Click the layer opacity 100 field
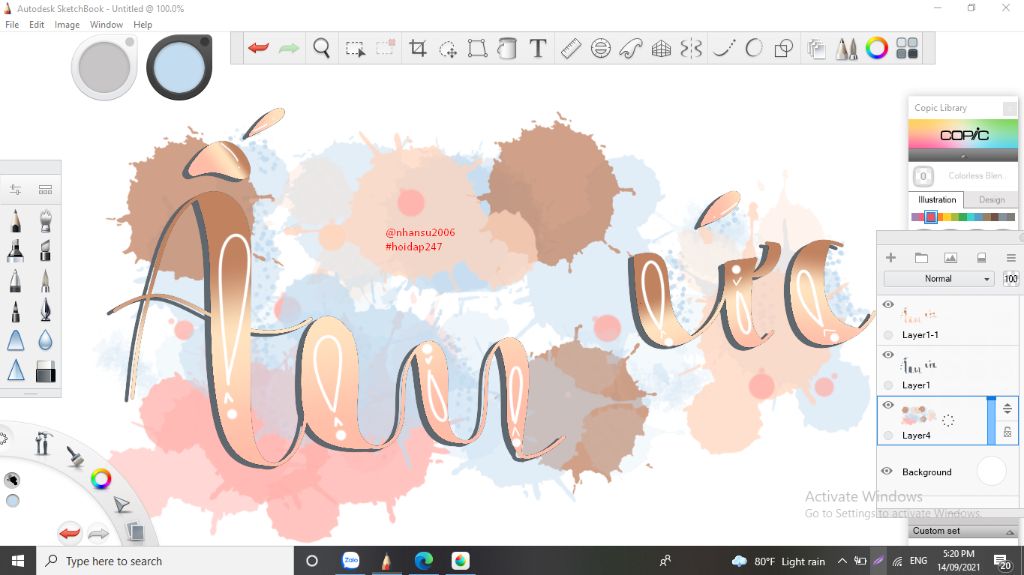This screenshot has height=575, width=1024. coord(1010,278)
